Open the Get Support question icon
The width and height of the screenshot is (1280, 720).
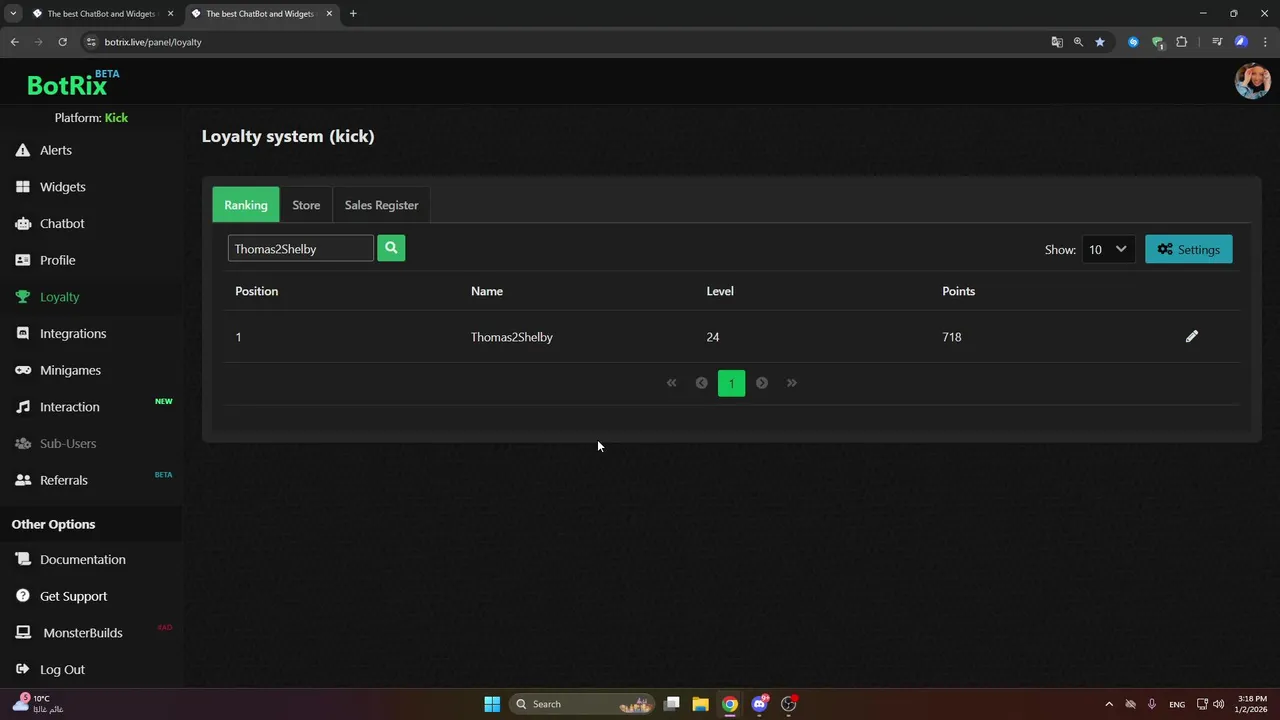(22, 596)
